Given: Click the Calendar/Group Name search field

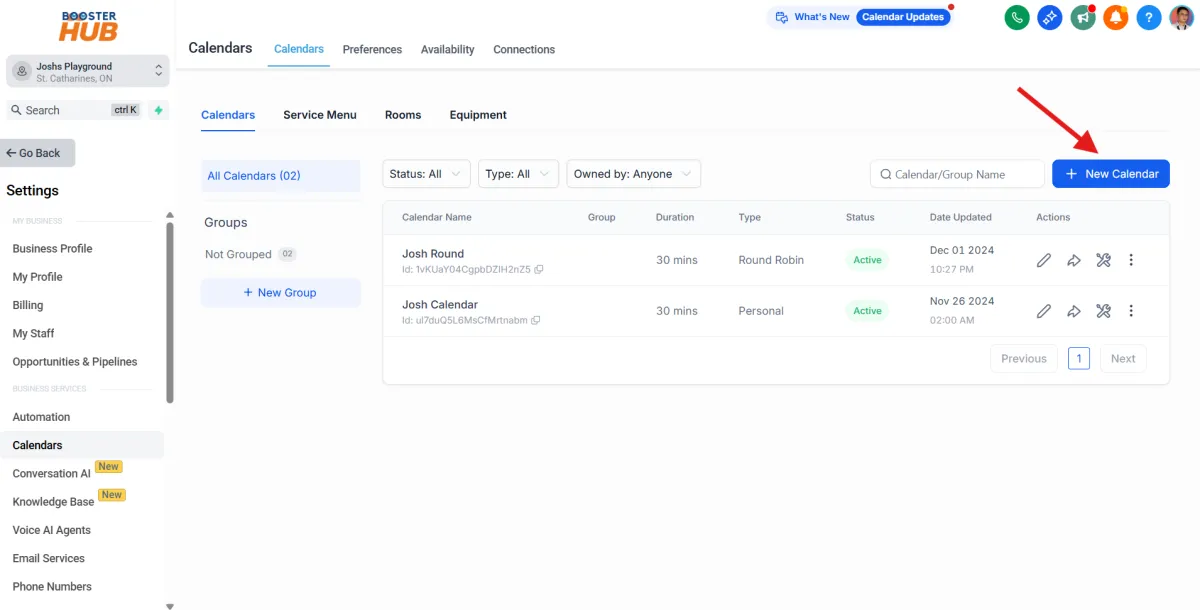Looking at the screenshot, I should point(956,173).
